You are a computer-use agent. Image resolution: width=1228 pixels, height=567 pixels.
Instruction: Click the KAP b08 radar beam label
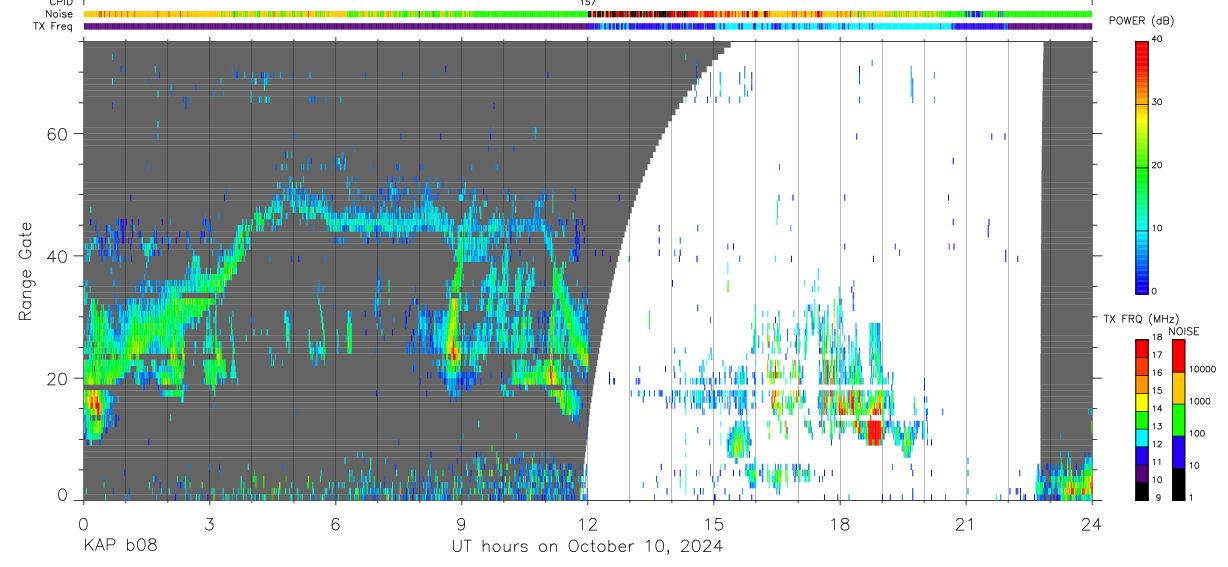pyautogui.click(x=120, y=546)
